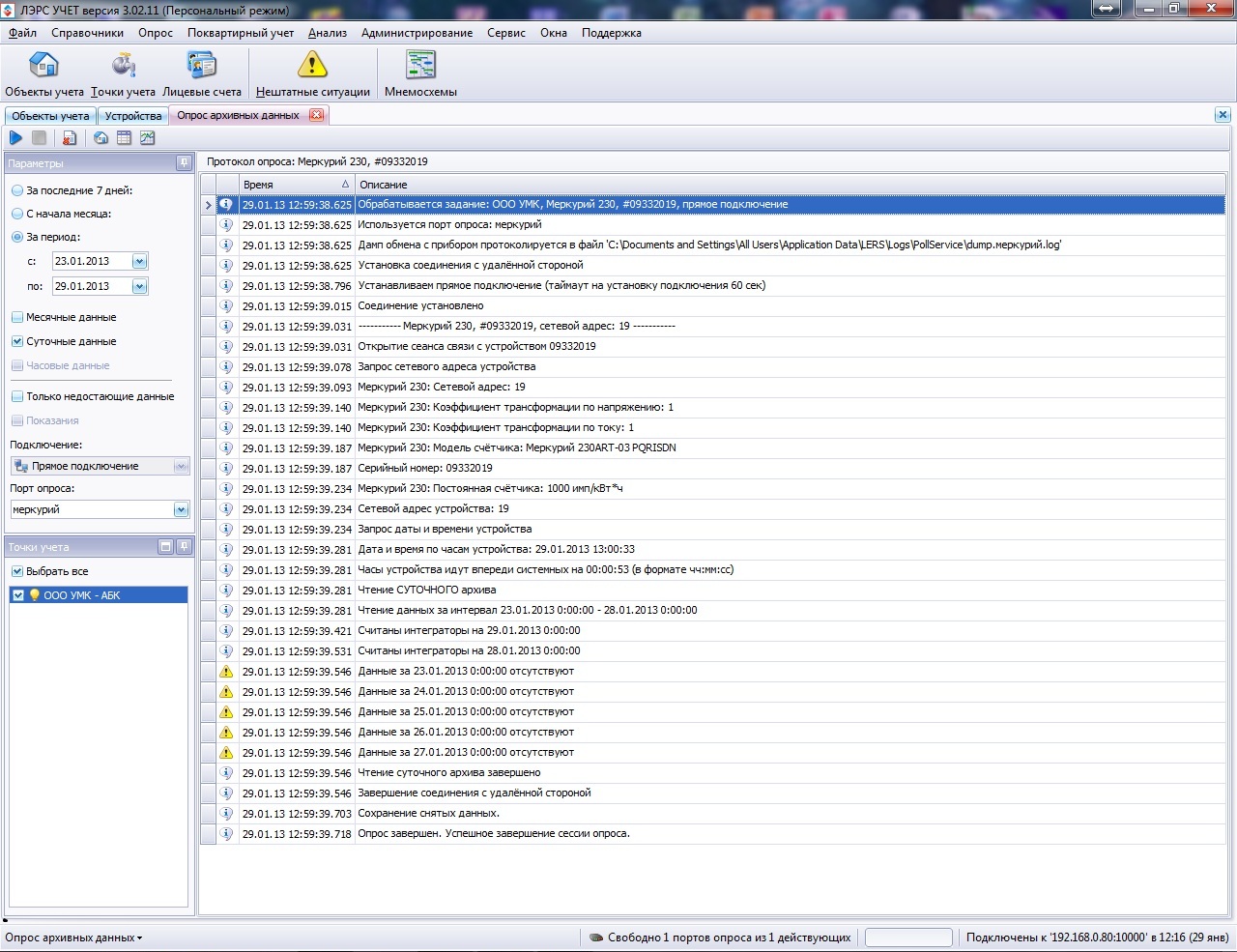Click the data table icon in the small toolbar
The width and height of the screenshot is (1237, 952).
tap(124, 138)
